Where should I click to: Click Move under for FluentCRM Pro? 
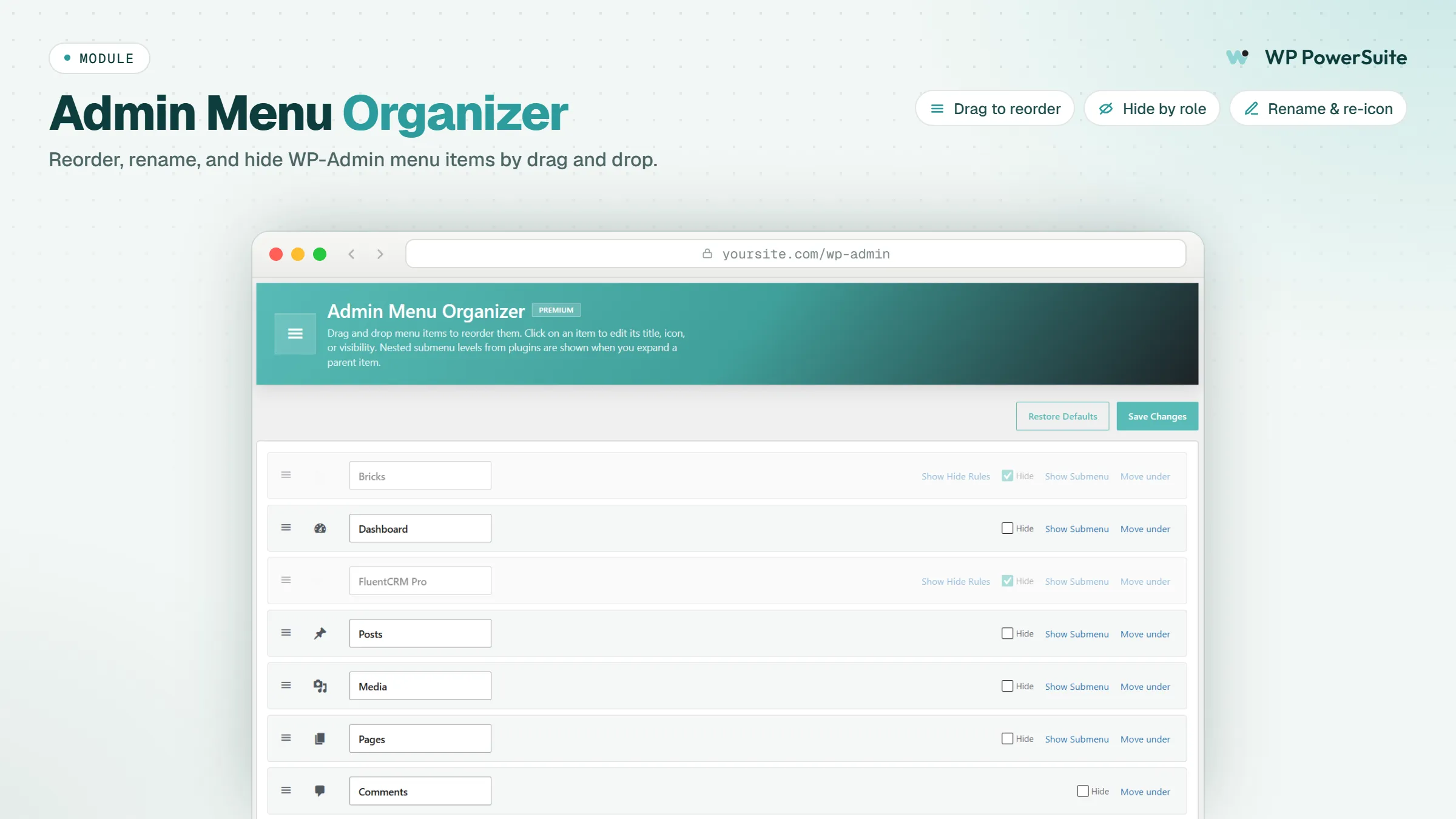pyautogui.click(x=1145, y=582)
